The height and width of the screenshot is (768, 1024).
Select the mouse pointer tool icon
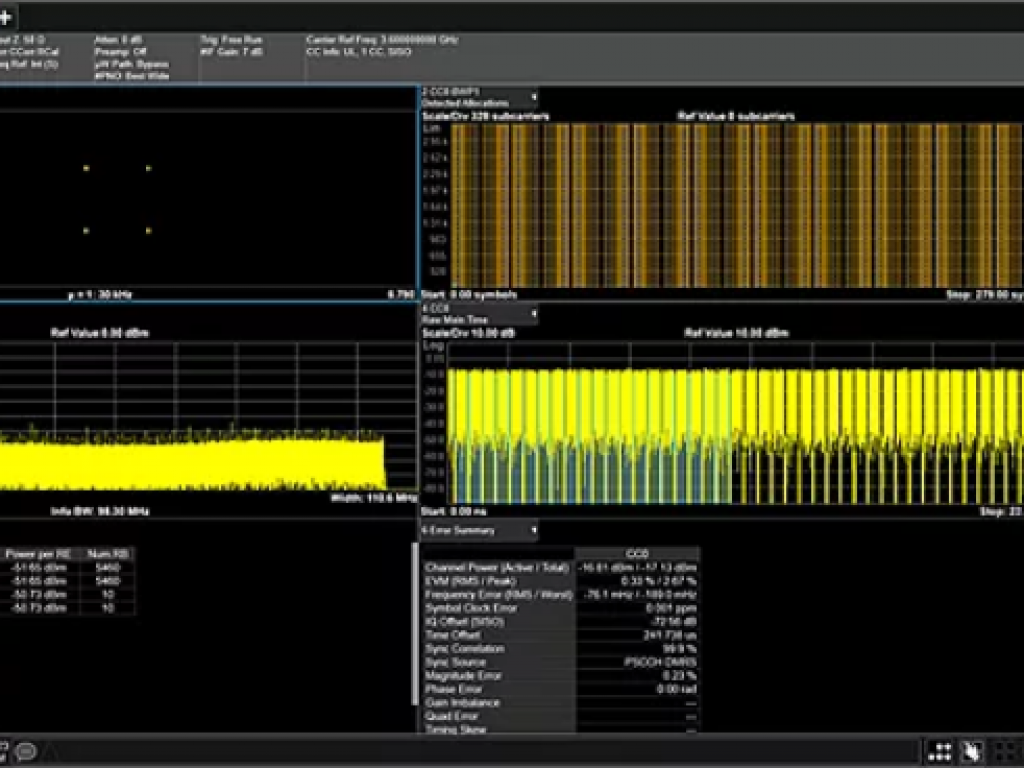971,750
